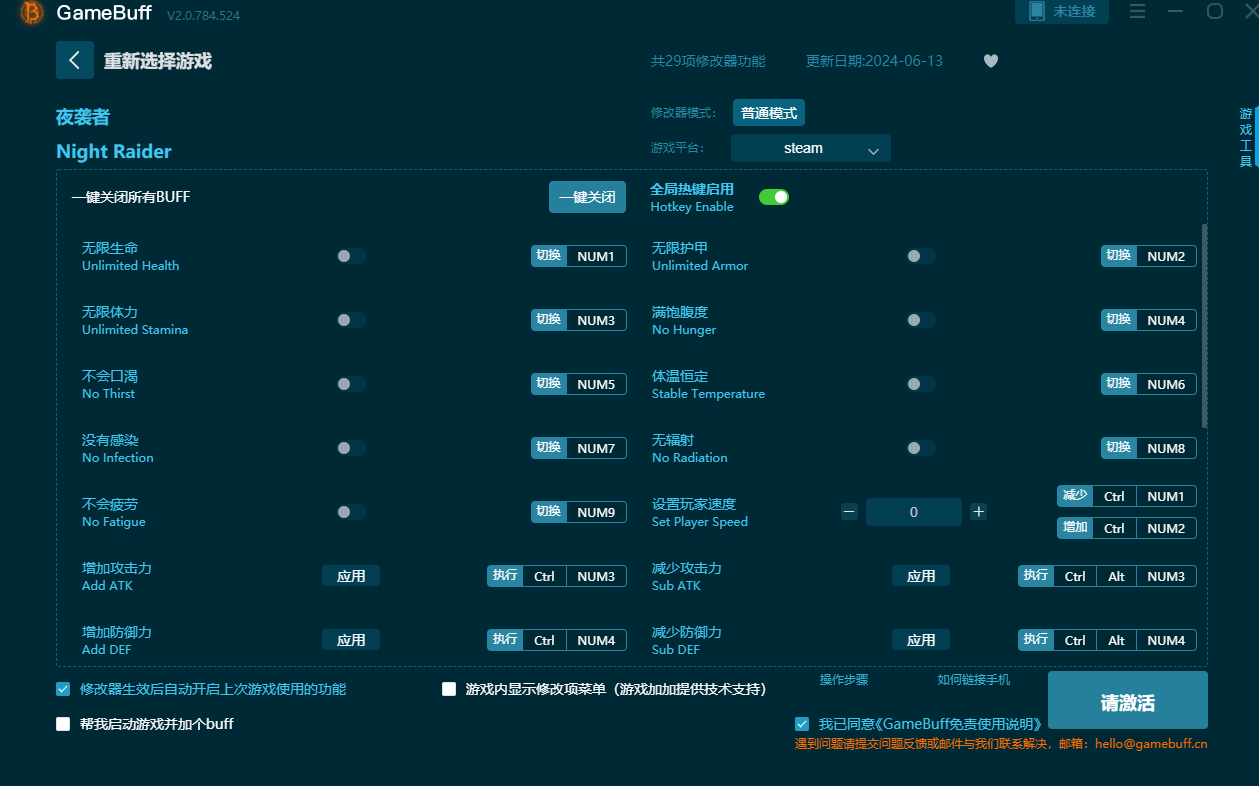Expand the steam platform dropdown

pos(810,148)
